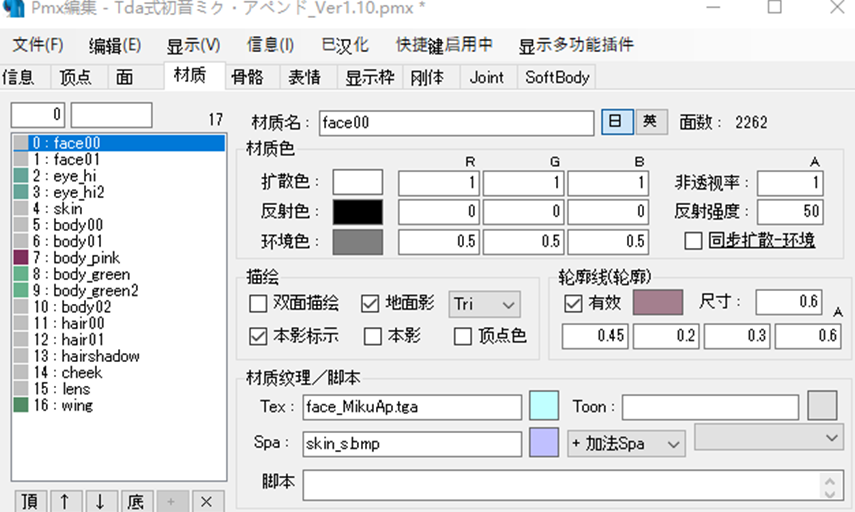Screen dimensions: 855x512
Task: Click the white 扩散色 diffuse color swatch
Action: pos(358,183)
